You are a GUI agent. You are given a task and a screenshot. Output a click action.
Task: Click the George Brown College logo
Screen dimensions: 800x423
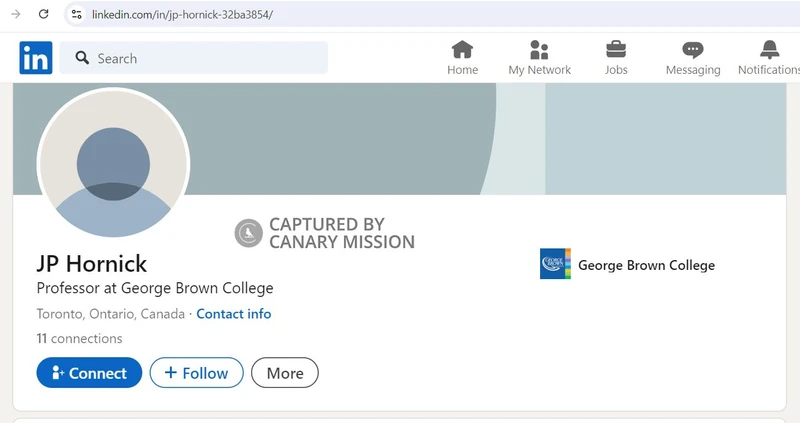[555, 264]
